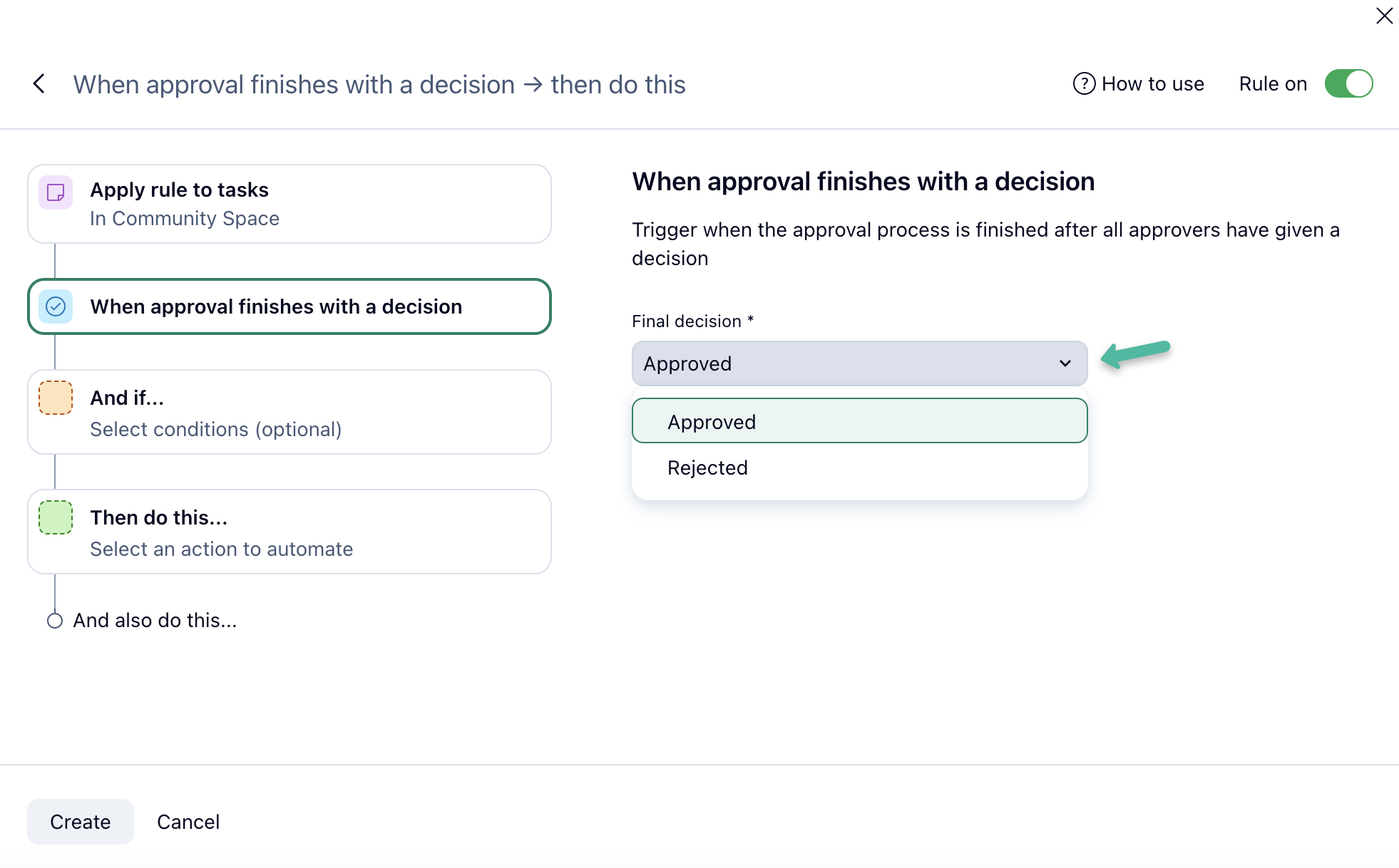Viewport: 1399px width, 868px height.
Task: Click the orange dashed condition icon
Action: tap(56, 398)
